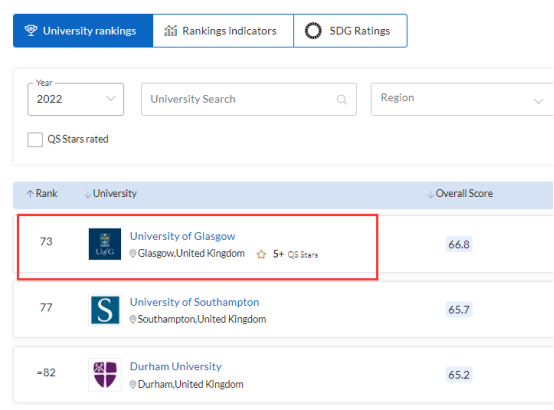Open the University of Glasgow link
Image resolution: width=554 pixels, height=410 pixels.
coord(182,236)
